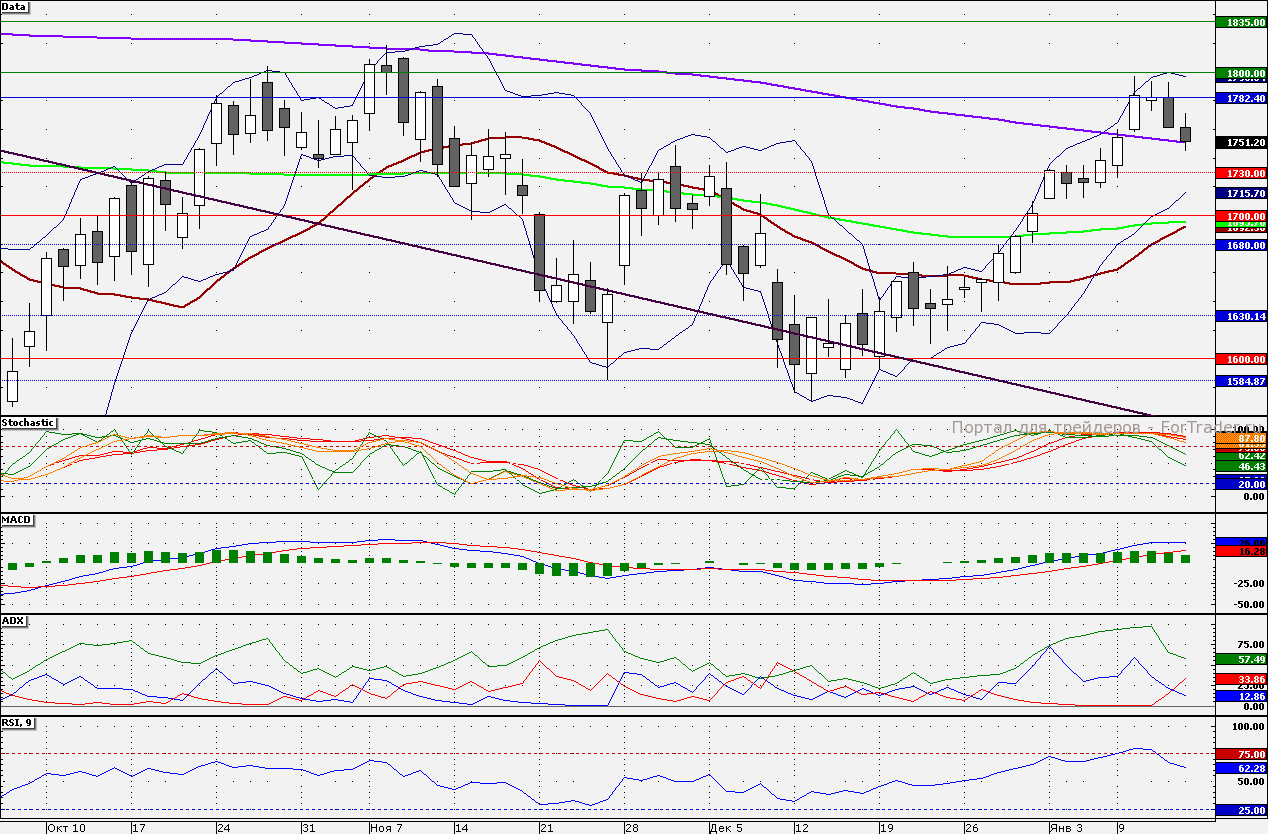Select the blue 1715.70 price tag
The height and width of the screenshot is (834, 1268).
pos(1239,193)
